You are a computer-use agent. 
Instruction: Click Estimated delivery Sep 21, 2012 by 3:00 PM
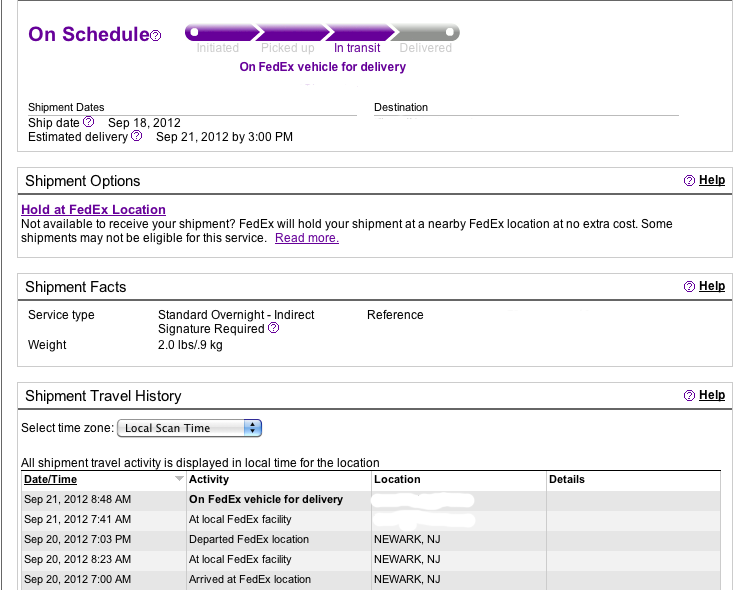click(224, 137)
